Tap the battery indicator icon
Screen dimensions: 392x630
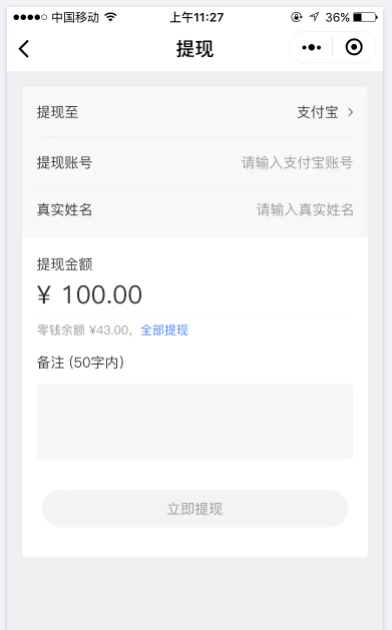coord(365,17)
